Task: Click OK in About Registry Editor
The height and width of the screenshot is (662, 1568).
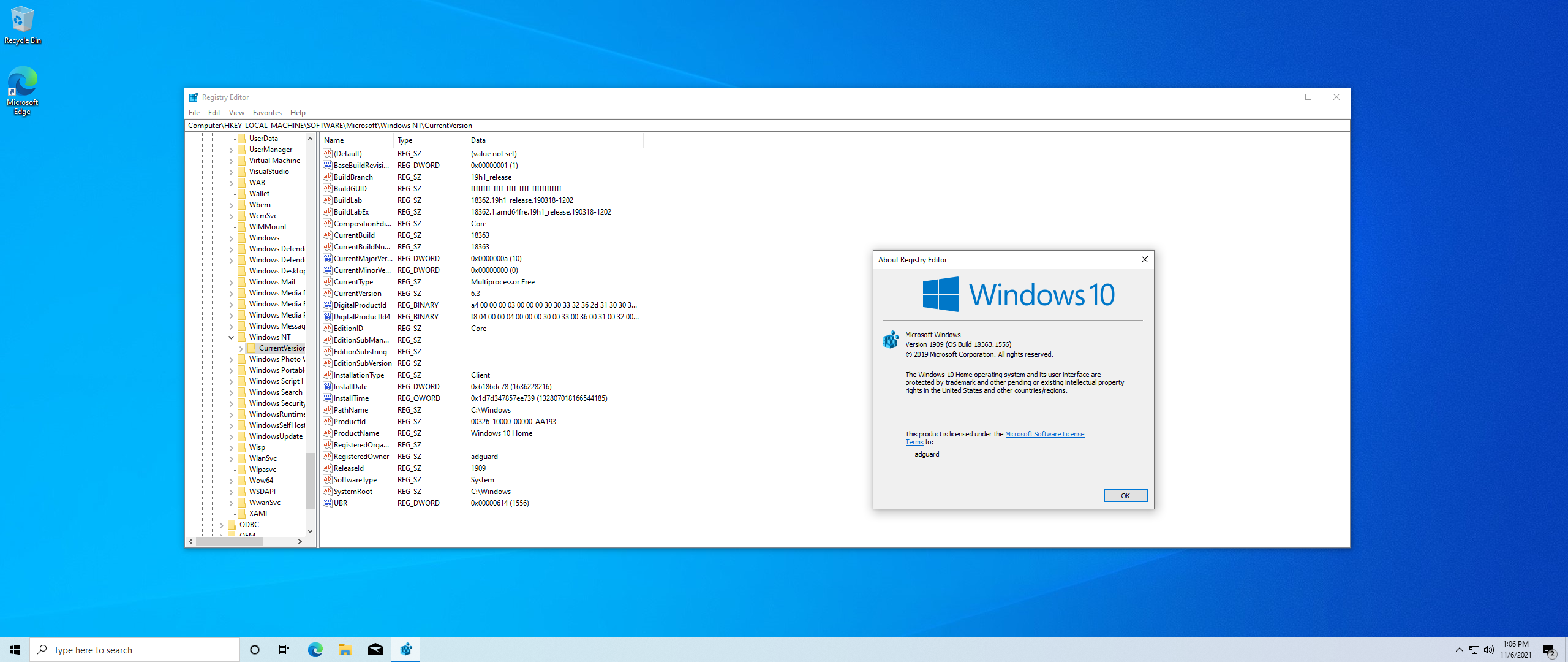Action: point(1125,496)
